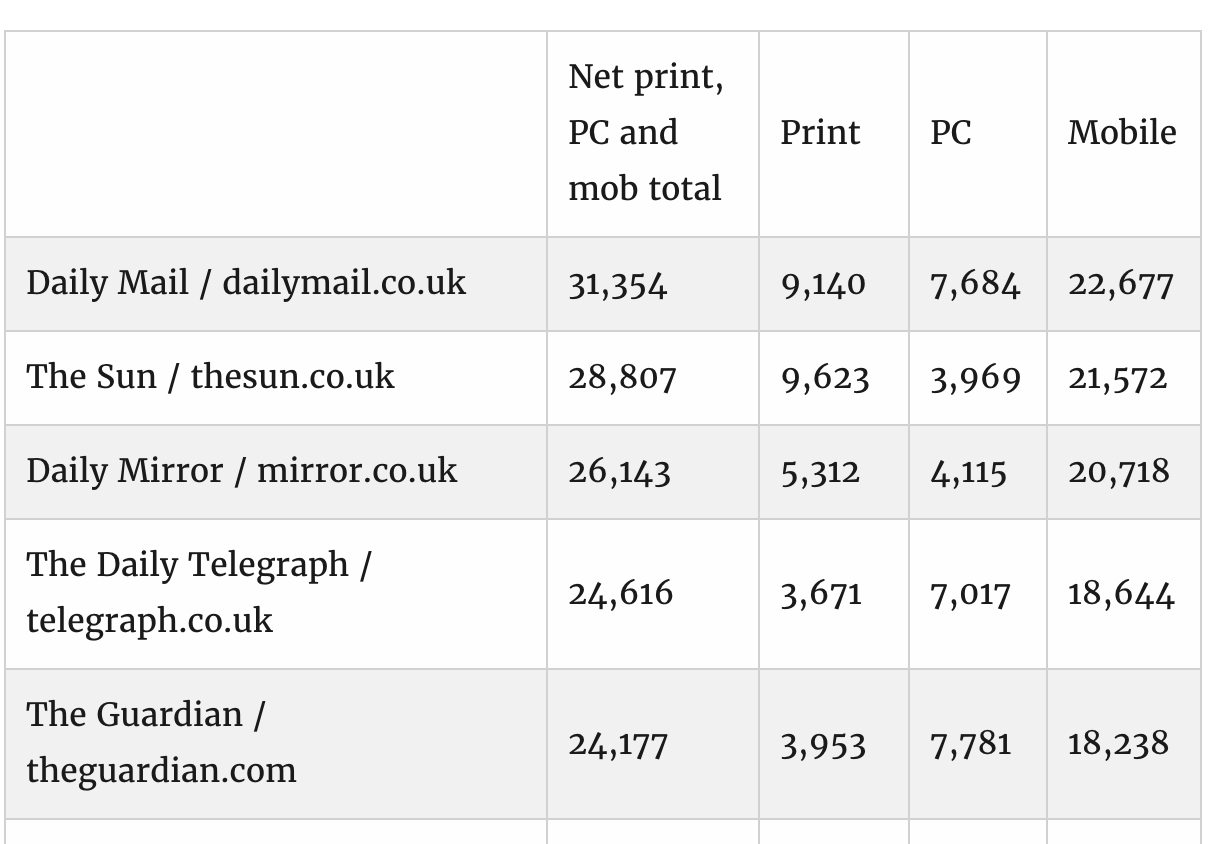Select the empty top-left header cell
The width and height of the screenshot is (1228, 844).
click(x=276, y=134)
